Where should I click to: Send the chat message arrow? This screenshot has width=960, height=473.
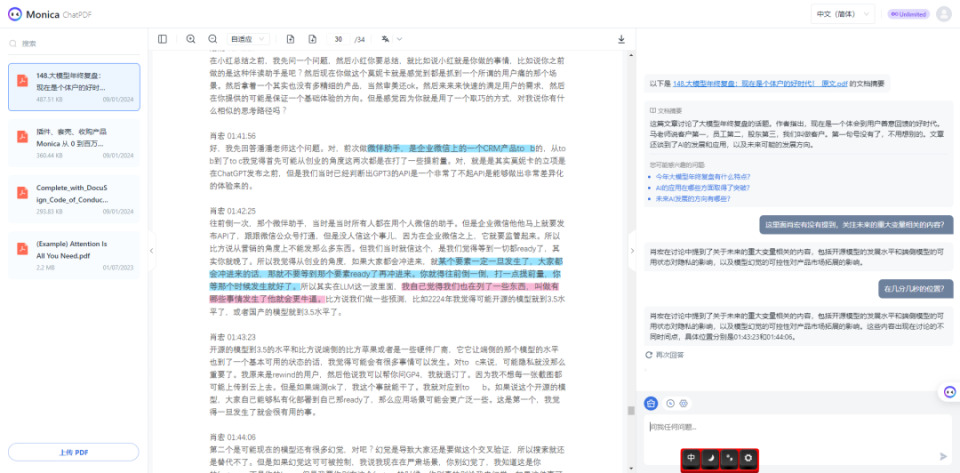coord(943,456)
